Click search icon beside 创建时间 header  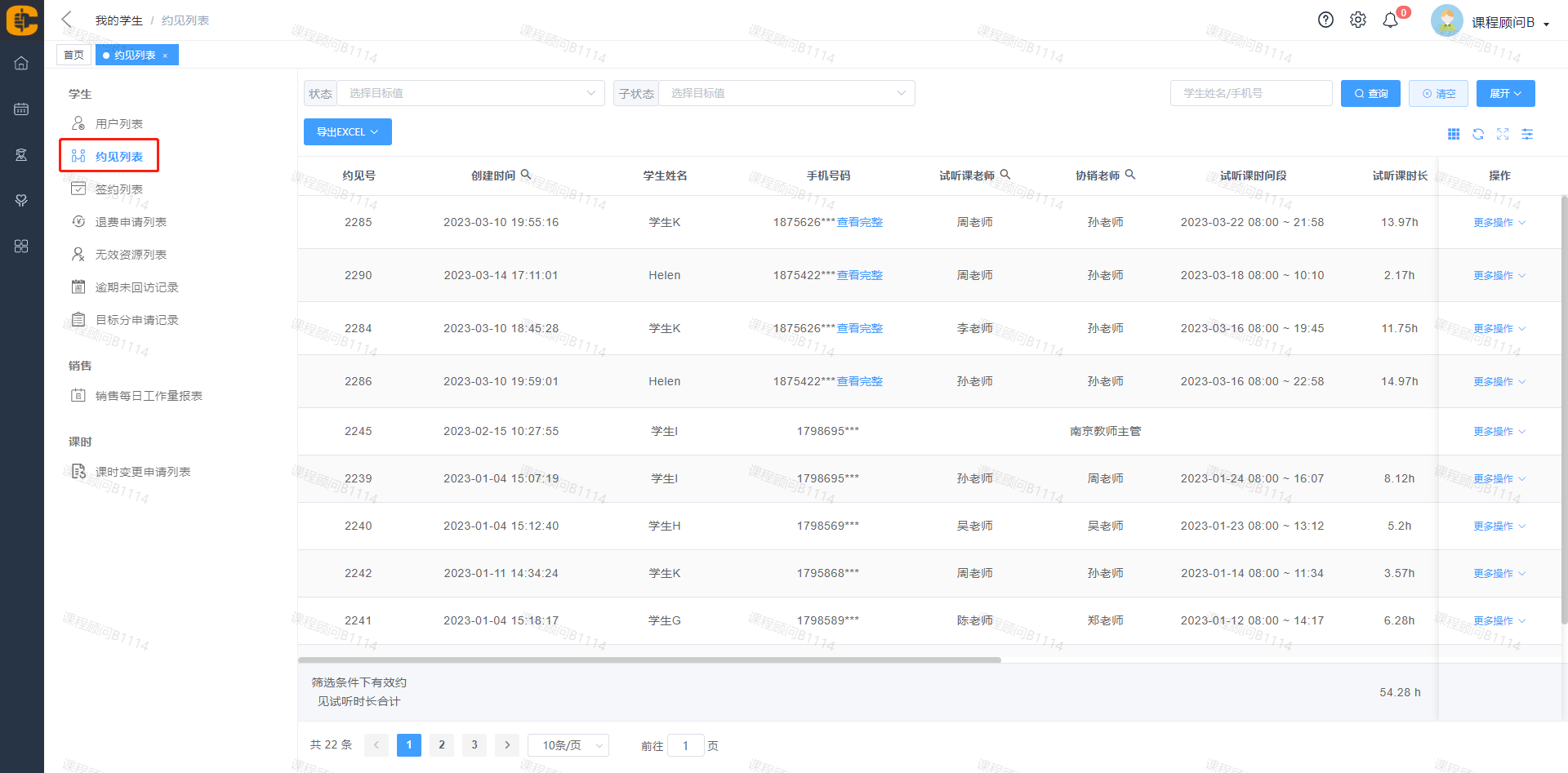(x=526, y=175)
